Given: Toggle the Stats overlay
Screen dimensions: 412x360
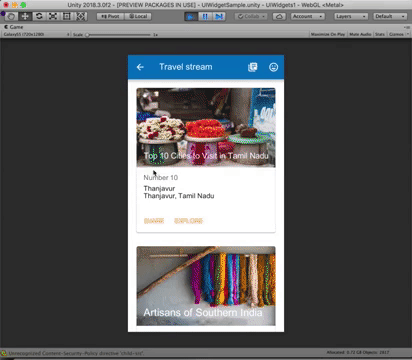Looking at the screenshot, I should click(x=380, y=34).
